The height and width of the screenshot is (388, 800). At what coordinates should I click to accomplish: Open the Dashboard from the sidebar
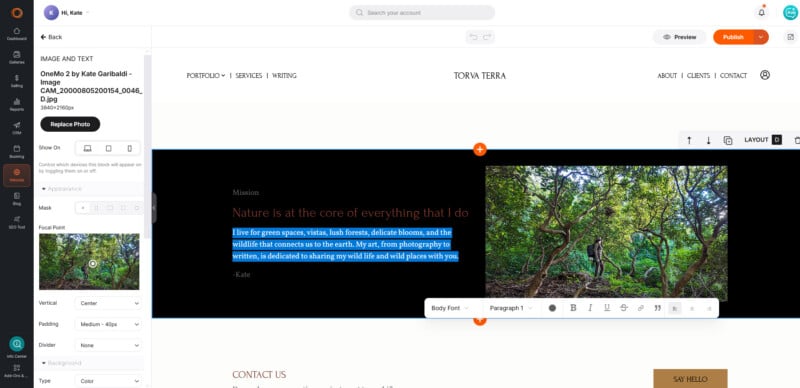tap(17, 34)
